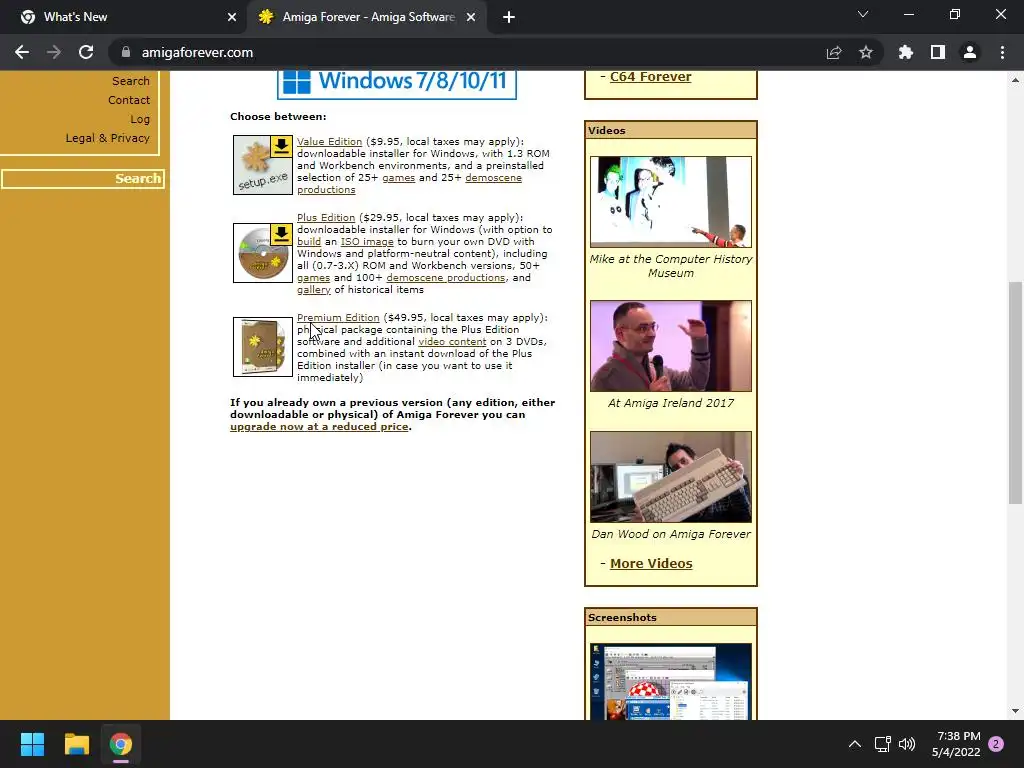Close the Amiga Forever tab
This screenshot has height=768, width=1024.
click(x=471, y=17)
